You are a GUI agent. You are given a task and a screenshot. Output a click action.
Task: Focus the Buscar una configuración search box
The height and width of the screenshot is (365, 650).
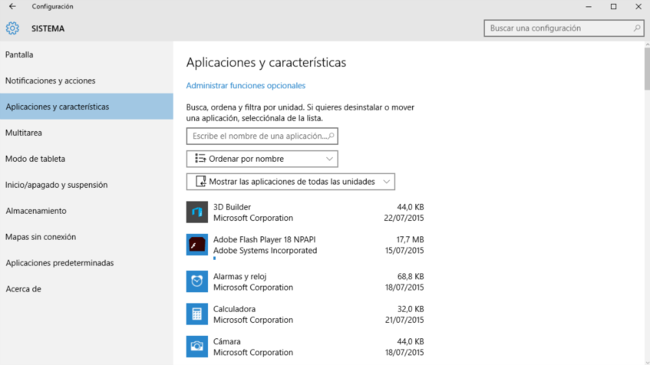pos(564,28)
